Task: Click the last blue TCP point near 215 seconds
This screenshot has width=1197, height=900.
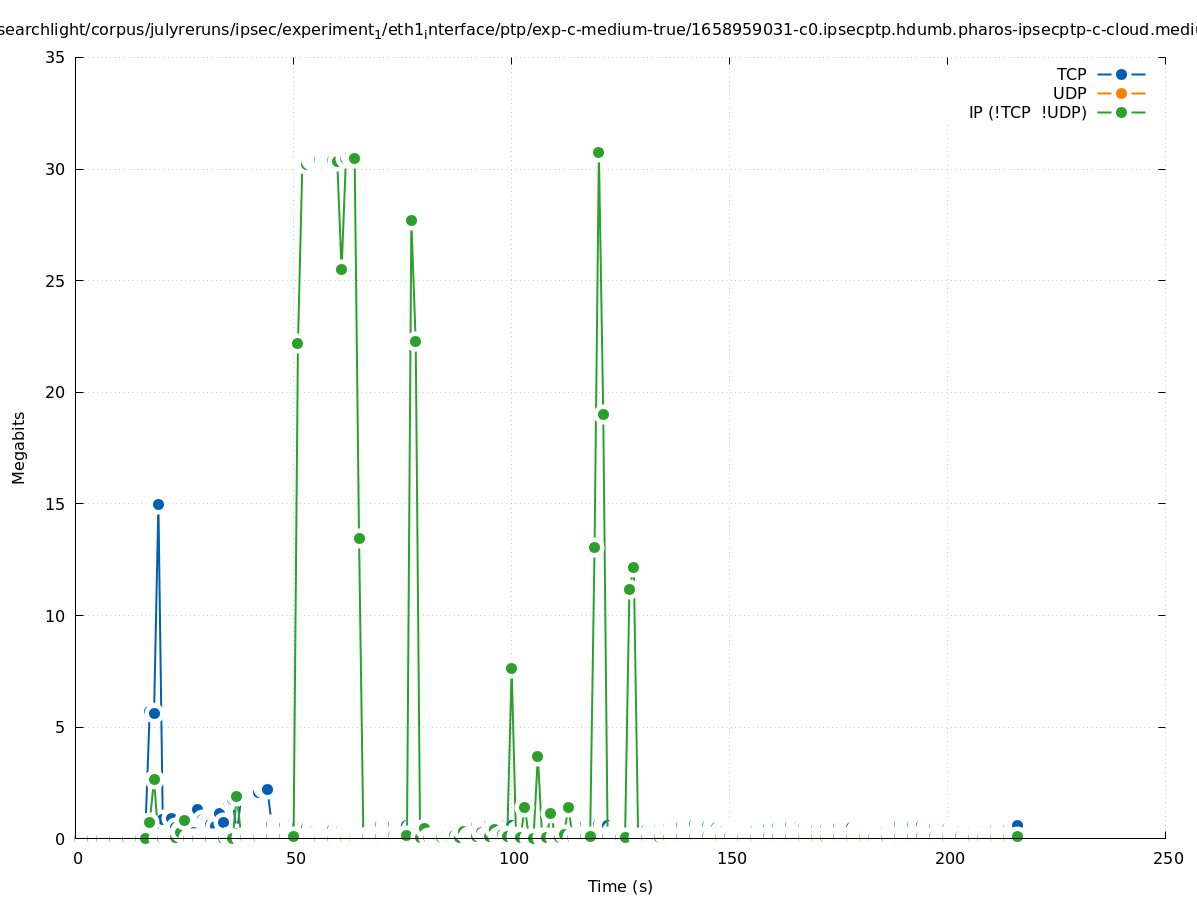Action: pyautogui.click(x=1017, y=825)
